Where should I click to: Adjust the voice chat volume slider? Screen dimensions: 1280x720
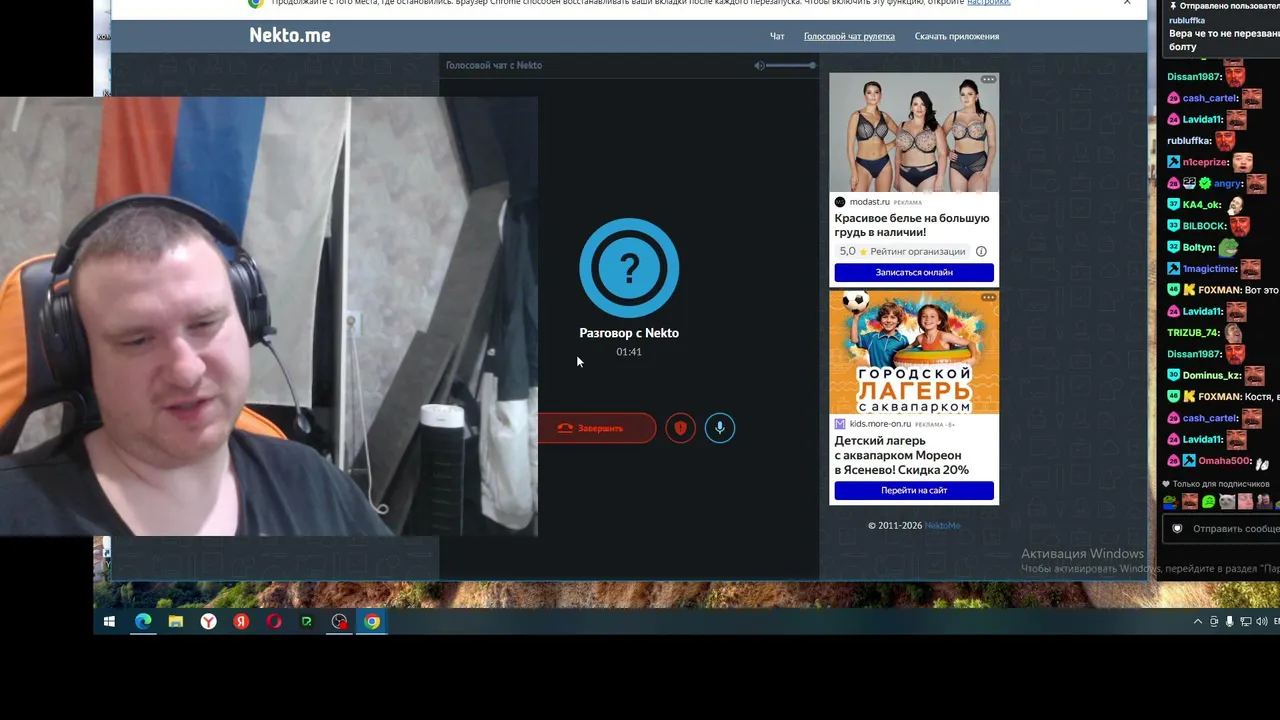(x=792, y=65)
